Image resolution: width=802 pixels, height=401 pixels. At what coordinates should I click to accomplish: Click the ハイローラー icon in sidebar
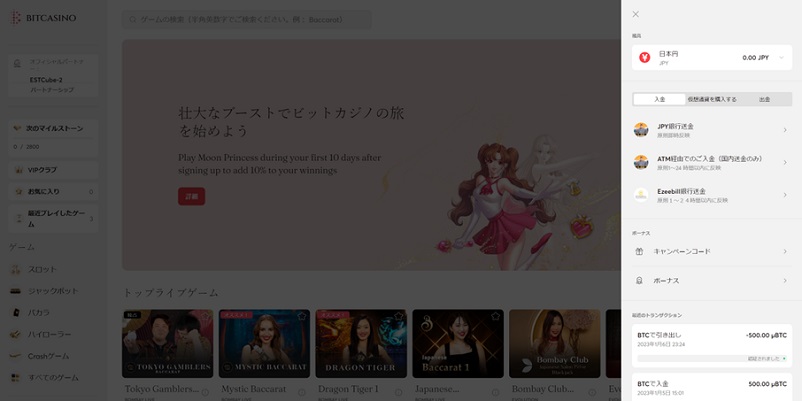click(15, 335)
